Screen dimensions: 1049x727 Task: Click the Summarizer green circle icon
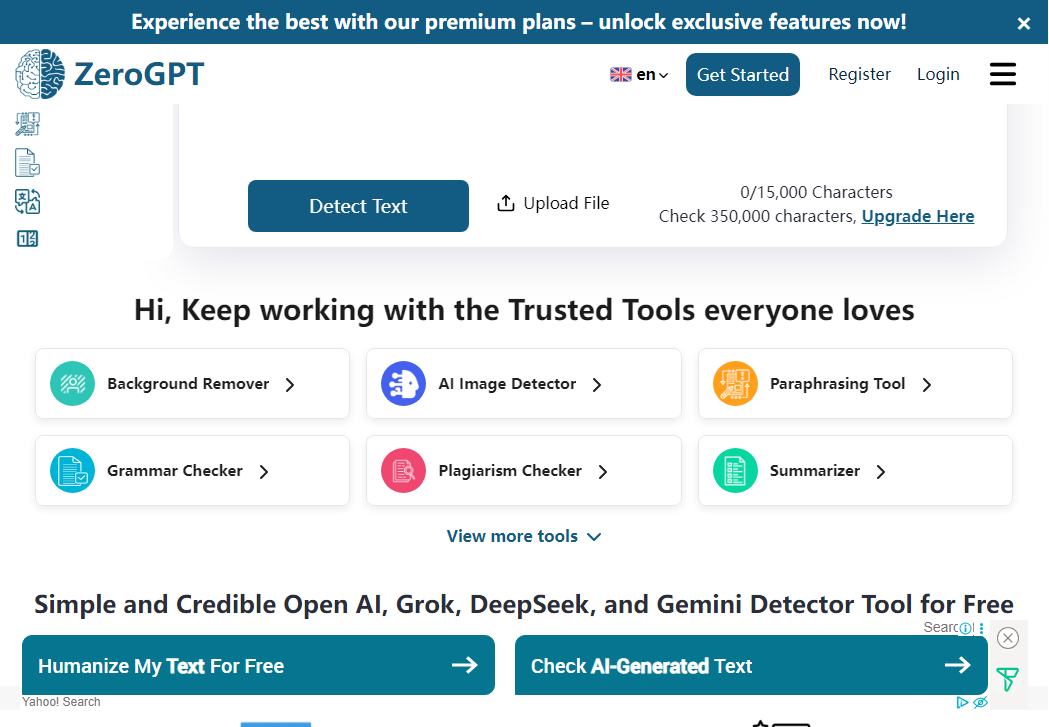pyautogui.click(x=735, y=470)
